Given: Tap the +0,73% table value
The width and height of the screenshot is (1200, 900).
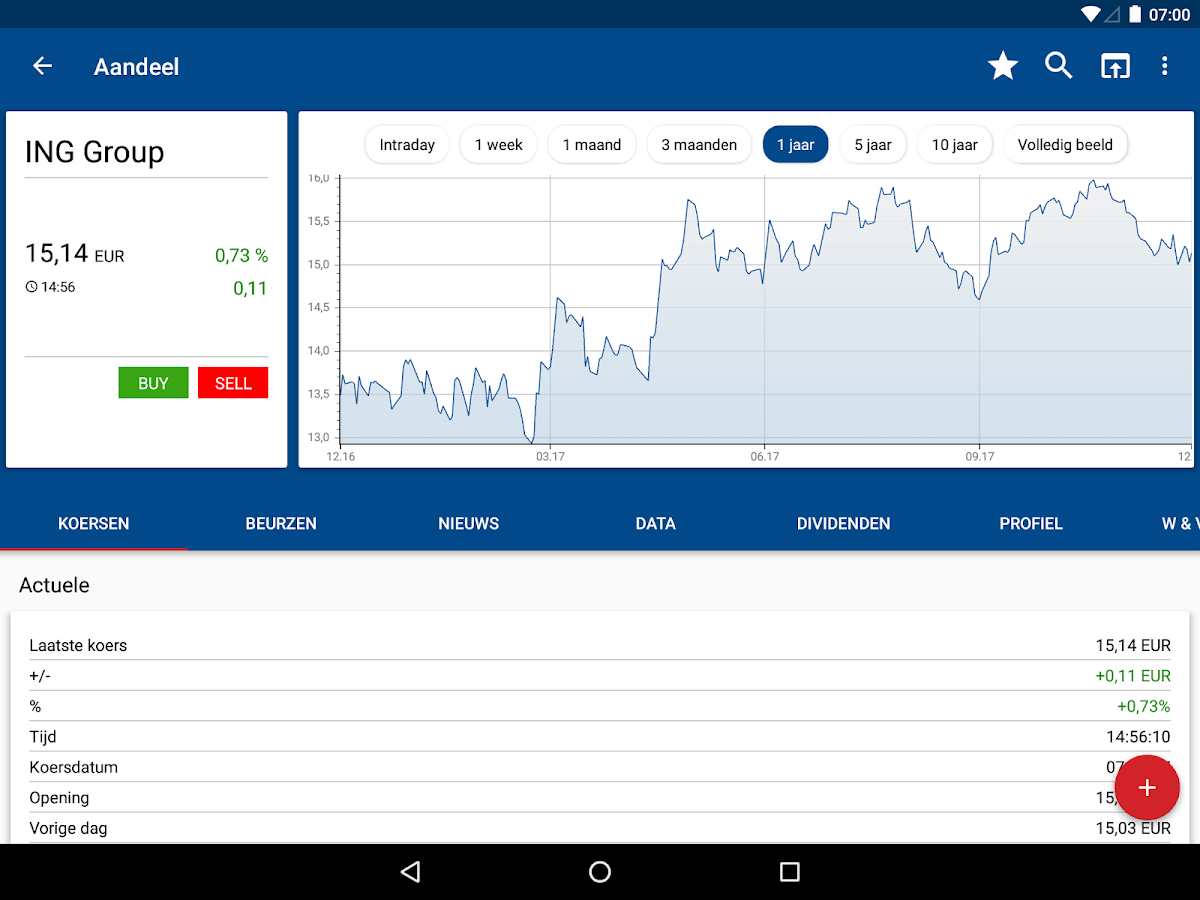Looking at the screenshot, I should click(1143, 707).
